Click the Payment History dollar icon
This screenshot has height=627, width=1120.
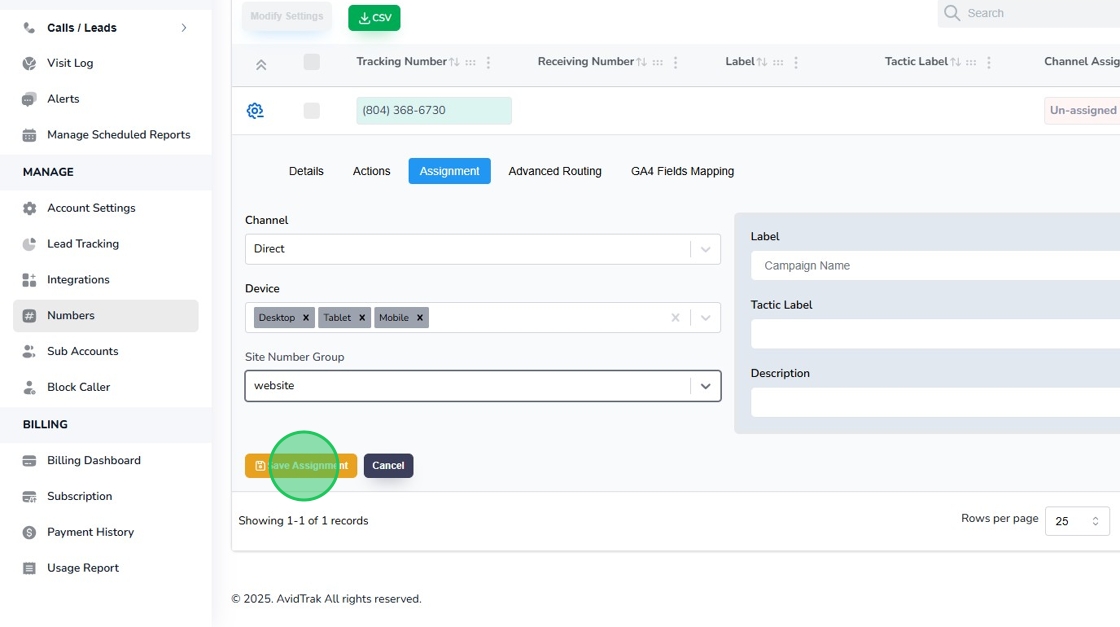point(29,532)
